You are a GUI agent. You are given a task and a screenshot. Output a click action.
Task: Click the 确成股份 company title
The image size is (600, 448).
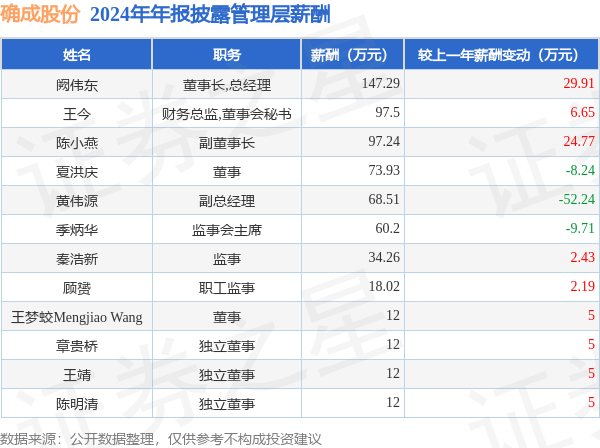tap(40, 15)
